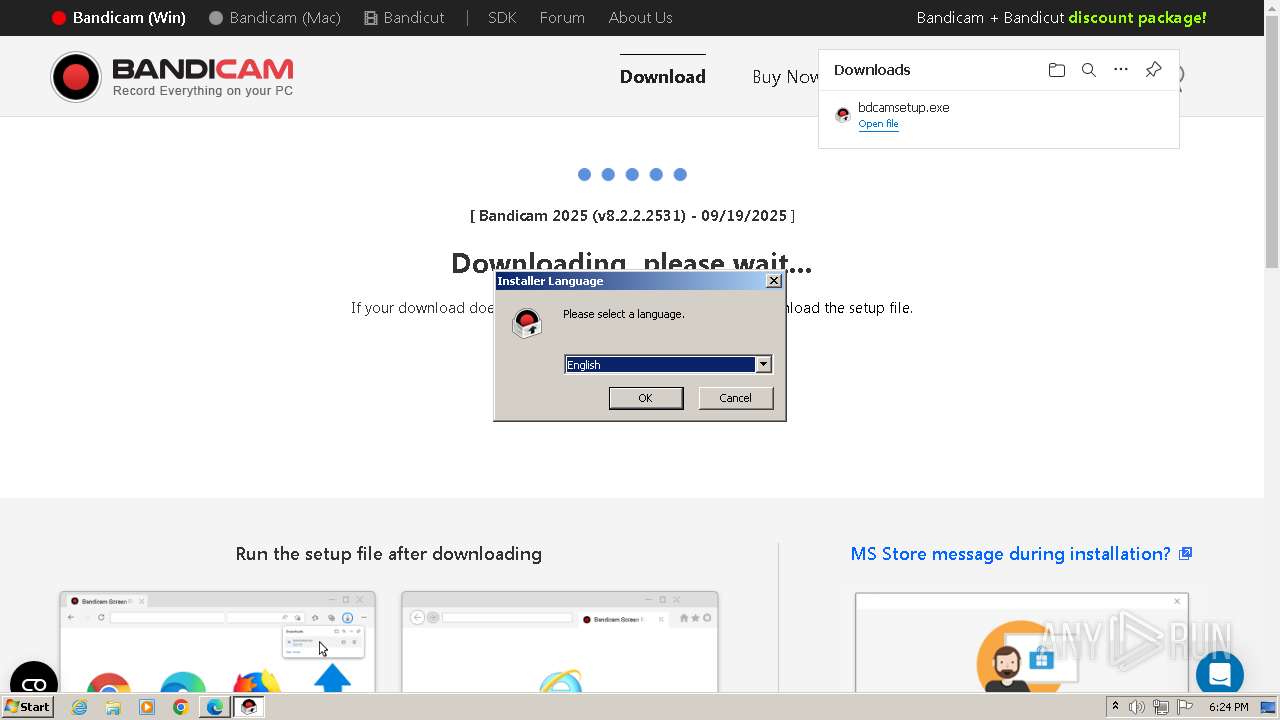Viewport: 1280px width, 720px height.
Task: Open the Chrome download instruction thumbnail
Action: 217,642
